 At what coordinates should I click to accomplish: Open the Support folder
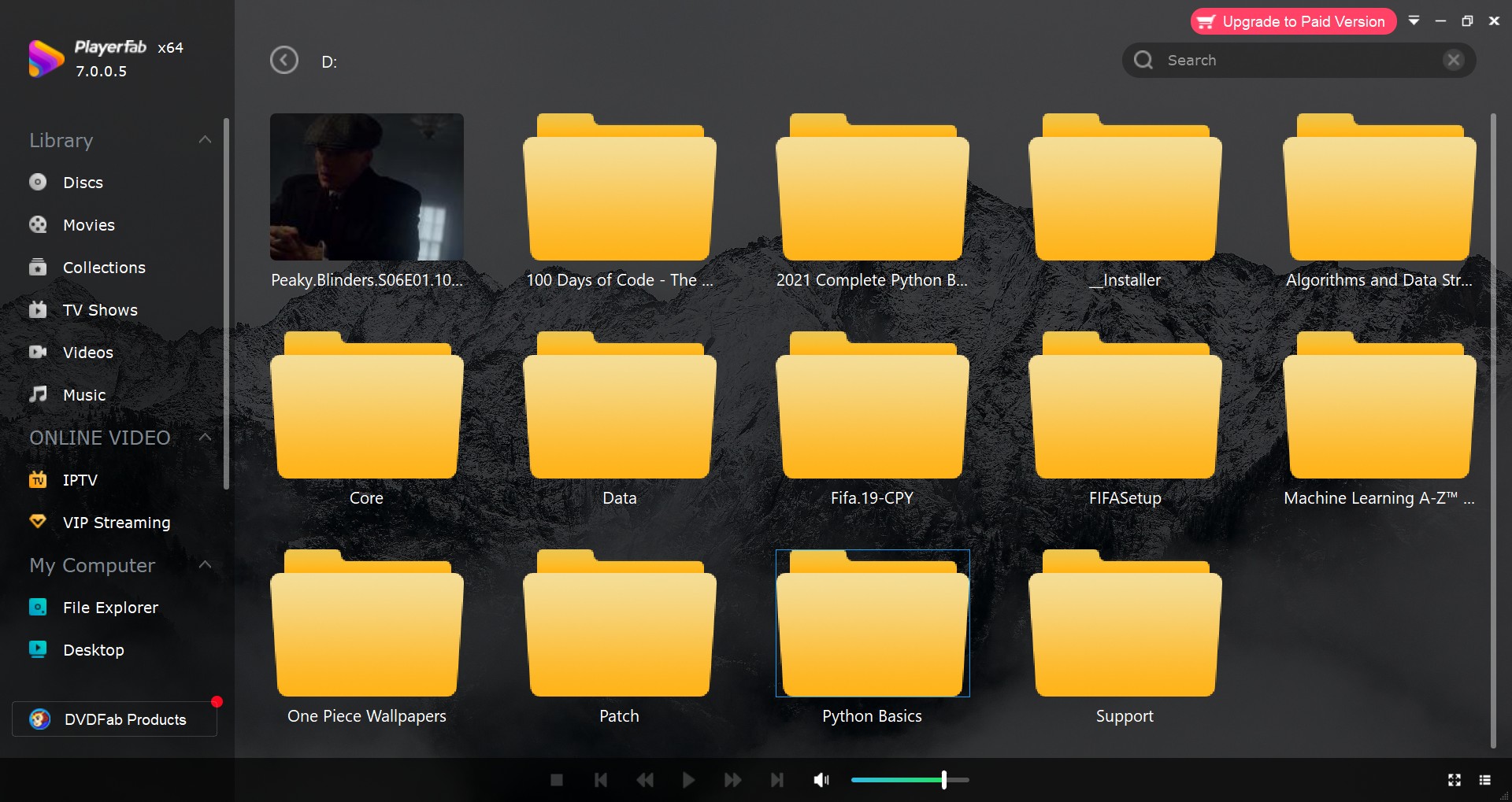click(1125, 623)
